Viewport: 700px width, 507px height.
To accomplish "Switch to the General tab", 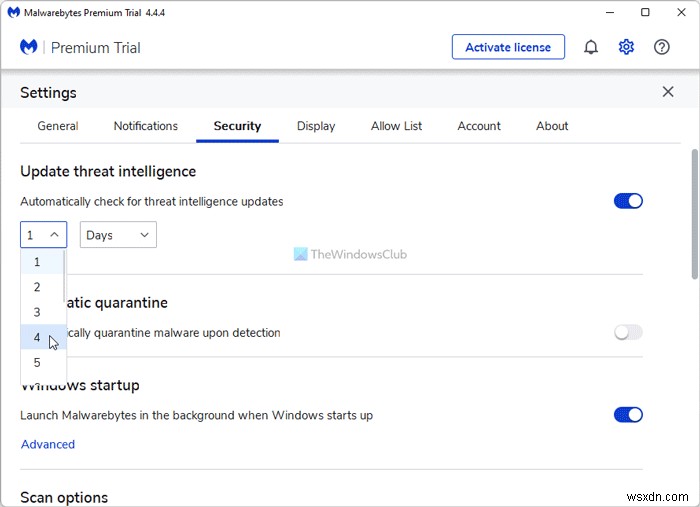I will tap(58, 126).
